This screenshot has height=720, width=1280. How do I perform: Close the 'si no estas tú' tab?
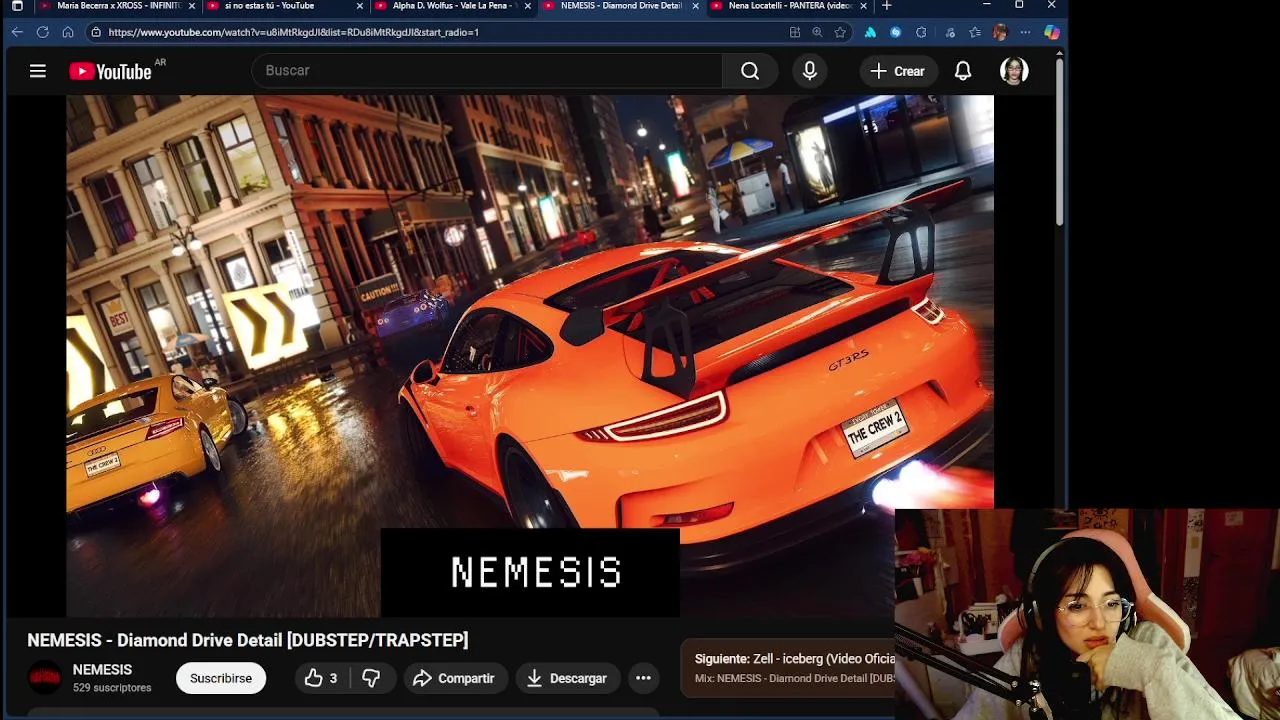[360, 6]
